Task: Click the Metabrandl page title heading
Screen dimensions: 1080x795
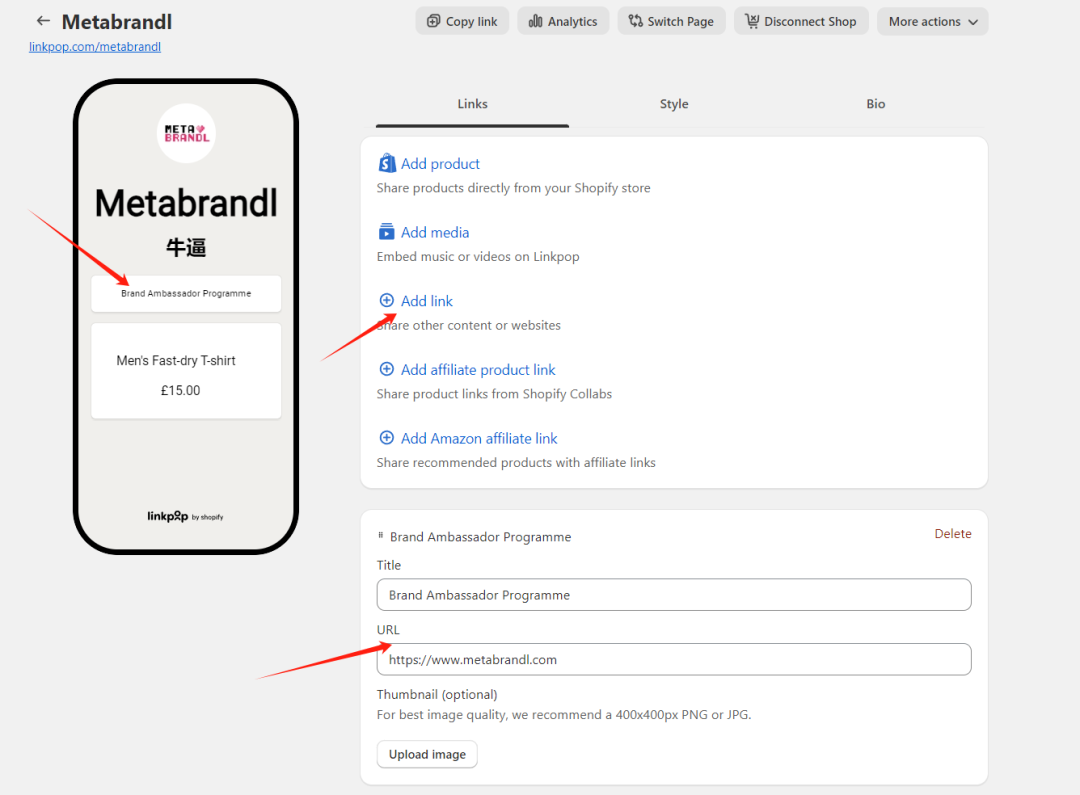Action: 117,22
